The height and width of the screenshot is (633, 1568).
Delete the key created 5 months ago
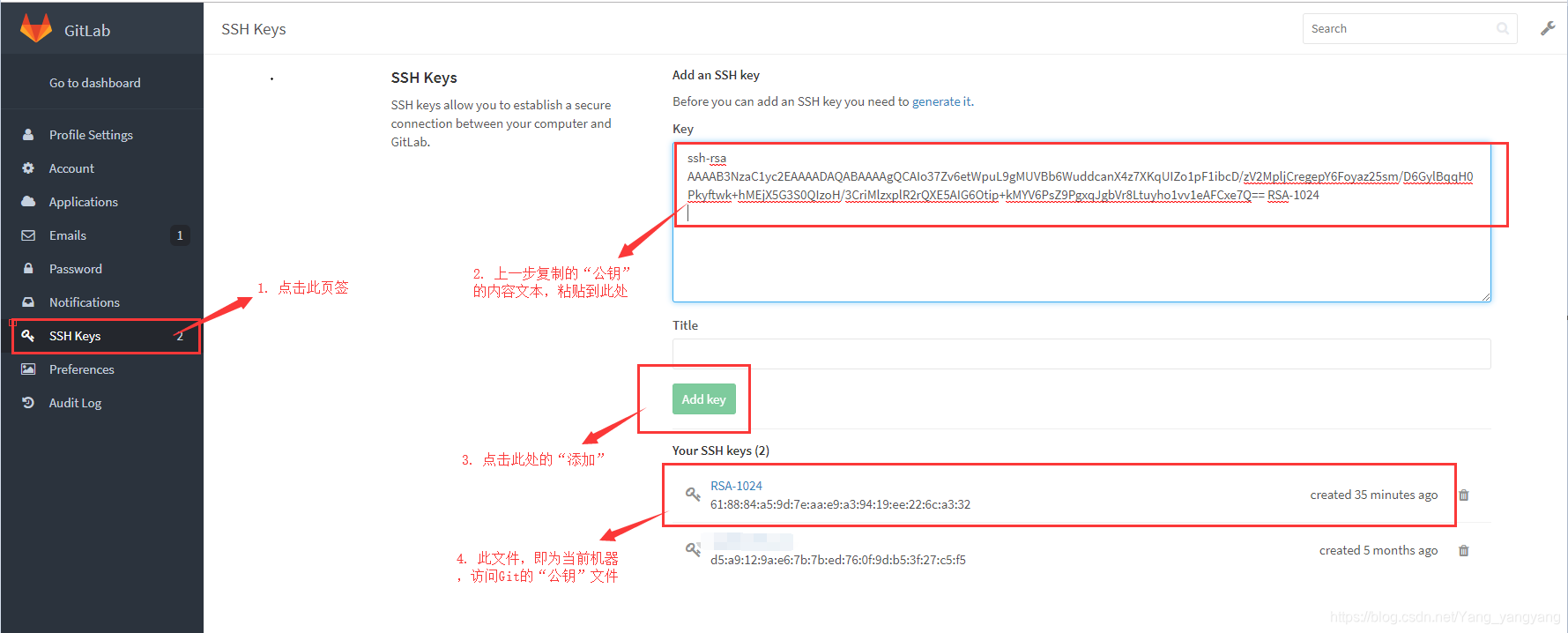click(x=1464, y=551)
